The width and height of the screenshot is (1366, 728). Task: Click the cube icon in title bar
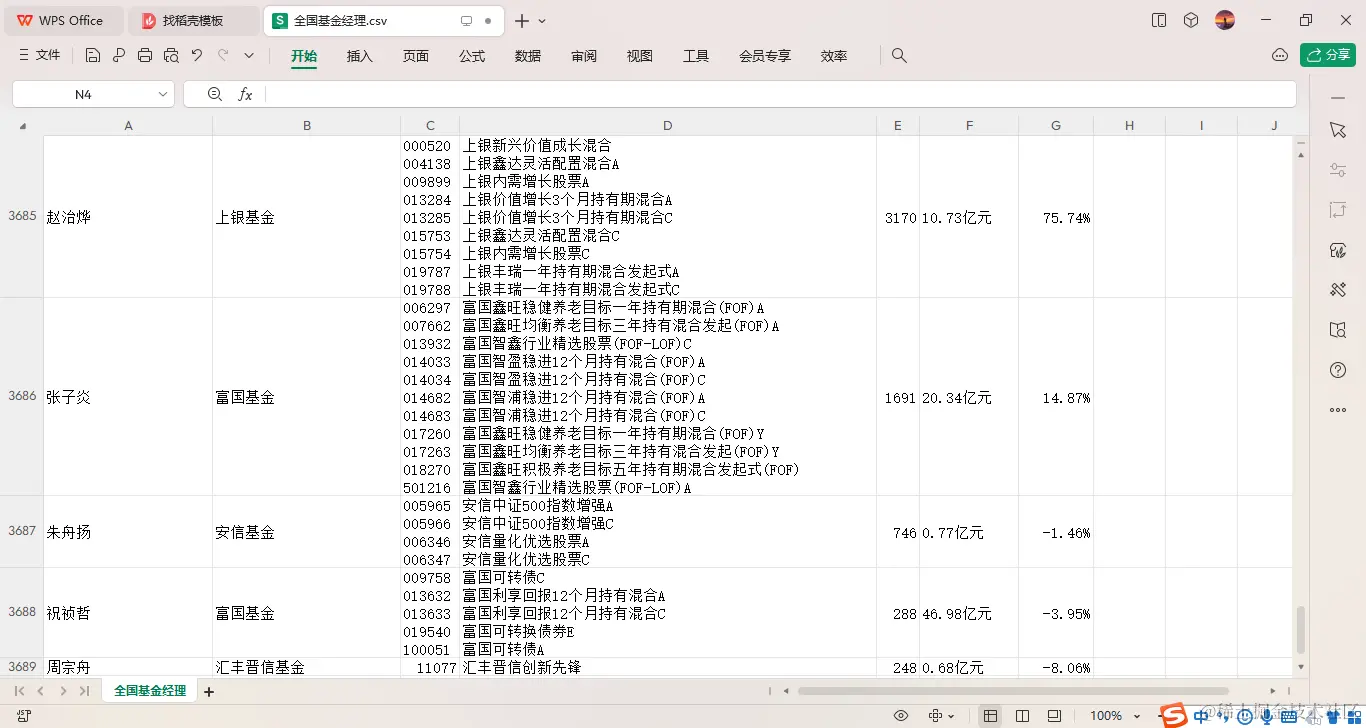[1190, 20]
